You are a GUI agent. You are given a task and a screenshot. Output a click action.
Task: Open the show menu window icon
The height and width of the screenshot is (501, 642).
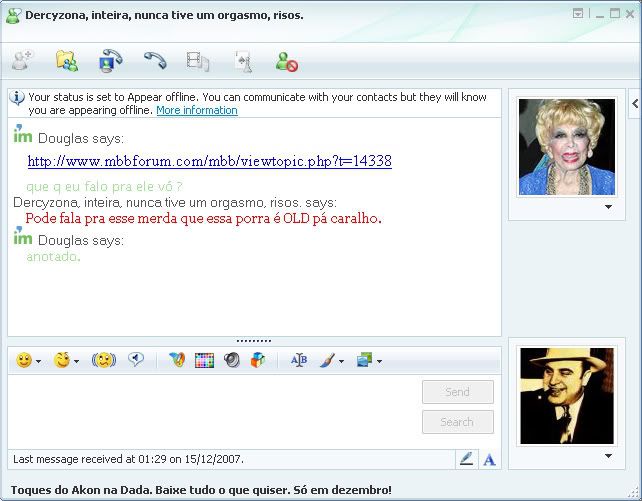[x=578, y=14]
